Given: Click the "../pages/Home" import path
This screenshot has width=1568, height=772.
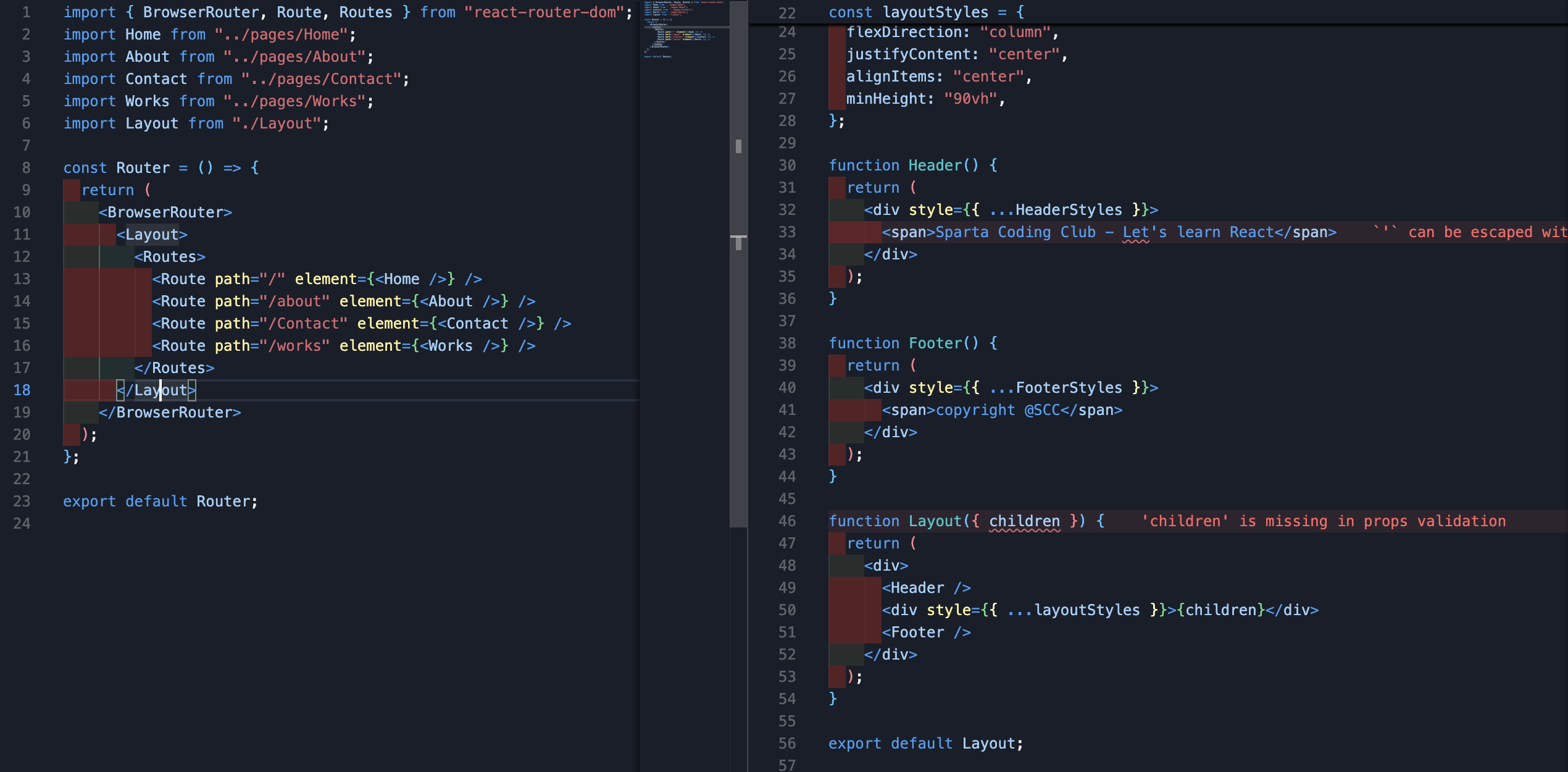Looking at the screenshot, I should [x=281, y=35].
